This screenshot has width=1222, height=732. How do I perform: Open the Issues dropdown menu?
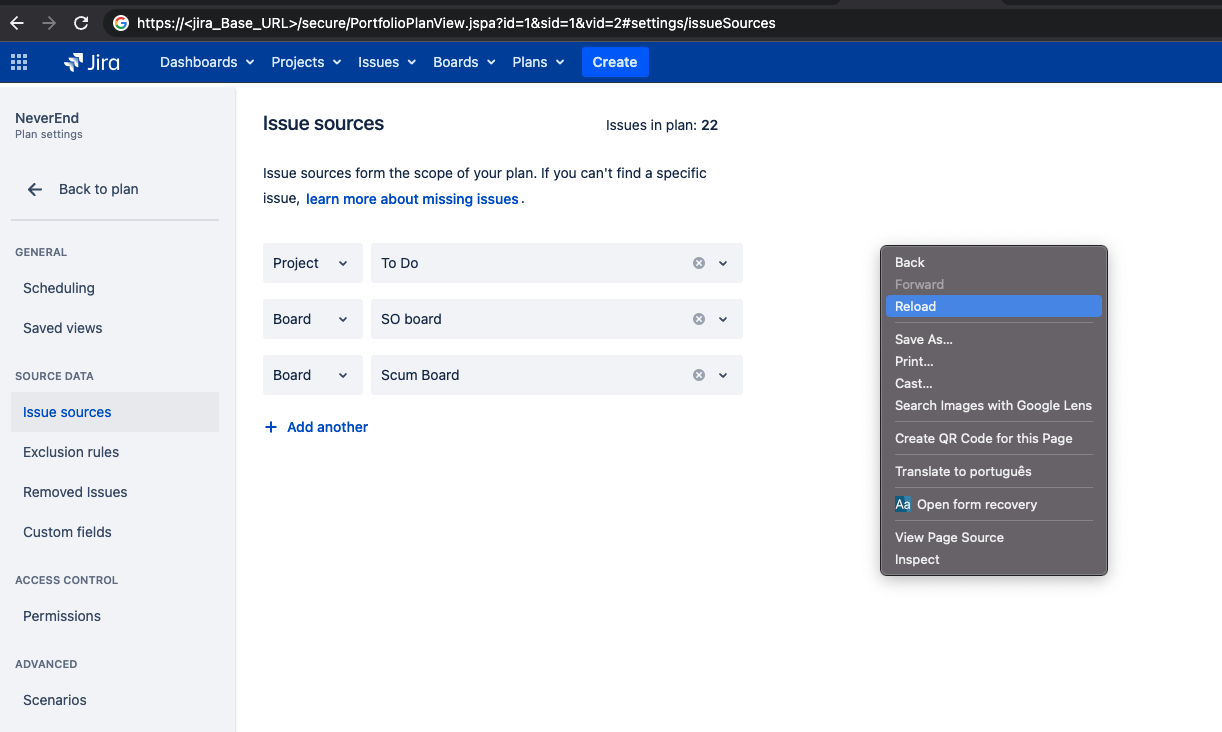(387, 62)
